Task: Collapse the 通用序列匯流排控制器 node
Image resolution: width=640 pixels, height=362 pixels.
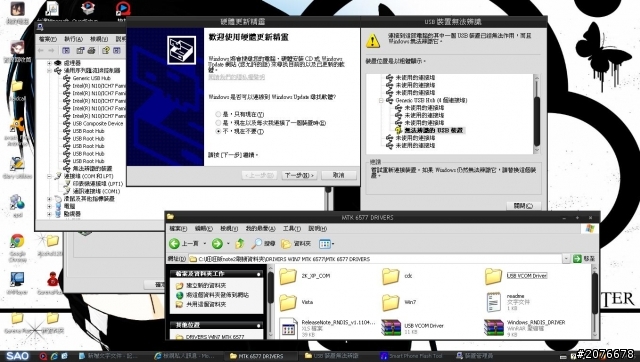Action: (49, 71)
